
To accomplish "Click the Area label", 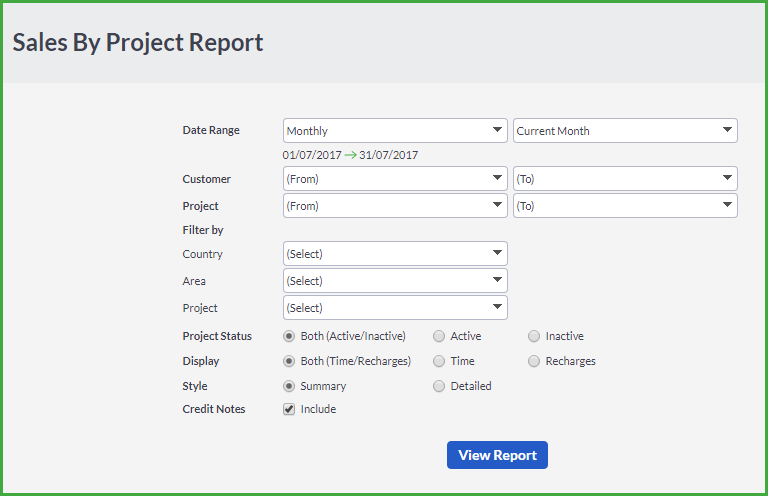I will pos(194,281).
